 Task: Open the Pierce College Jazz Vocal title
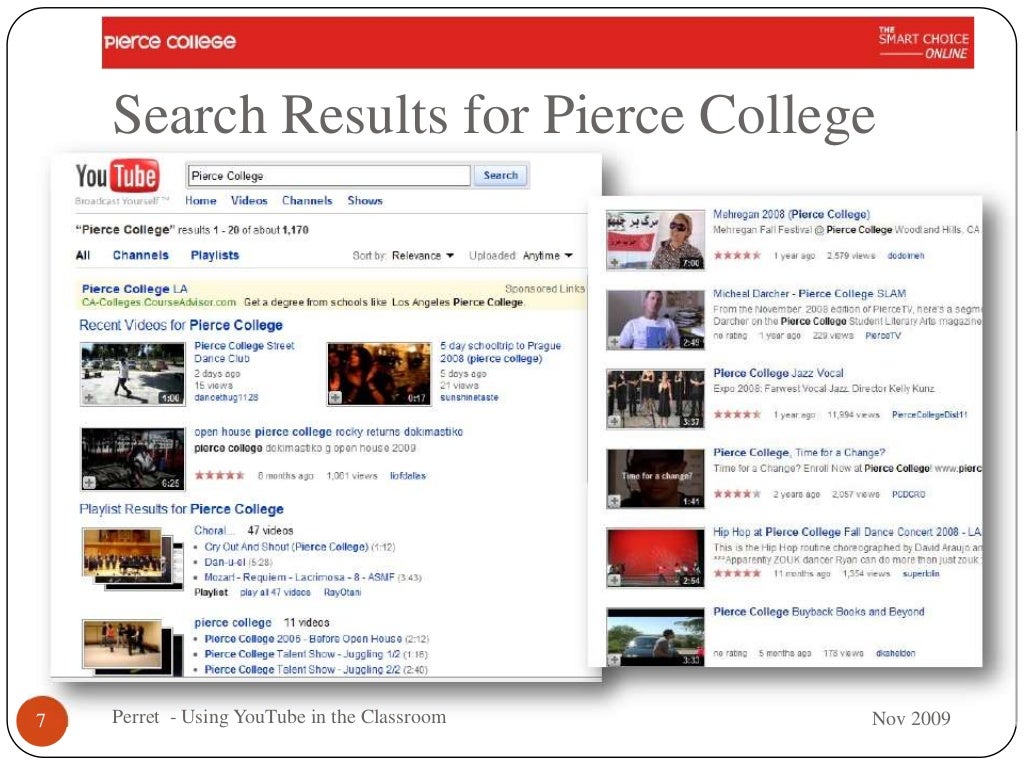pos(778,373)
